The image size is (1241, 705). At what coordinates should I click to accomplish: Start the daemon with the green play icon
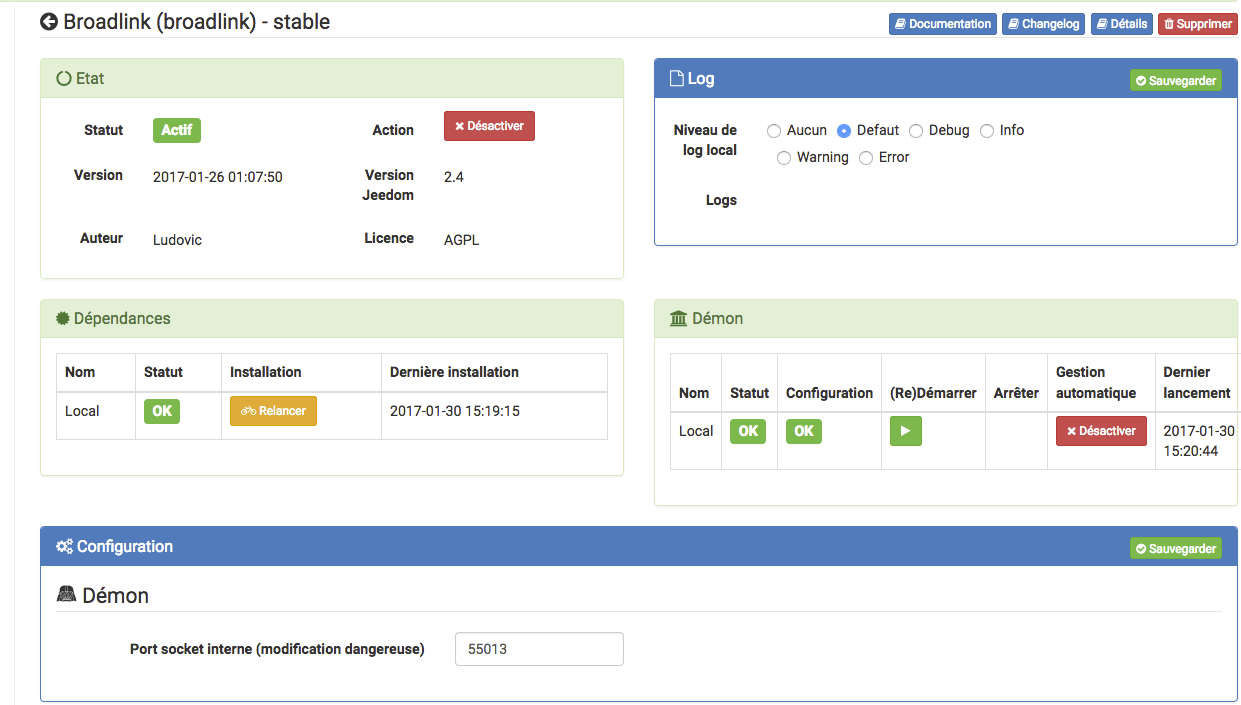click(x=906, y=431)
